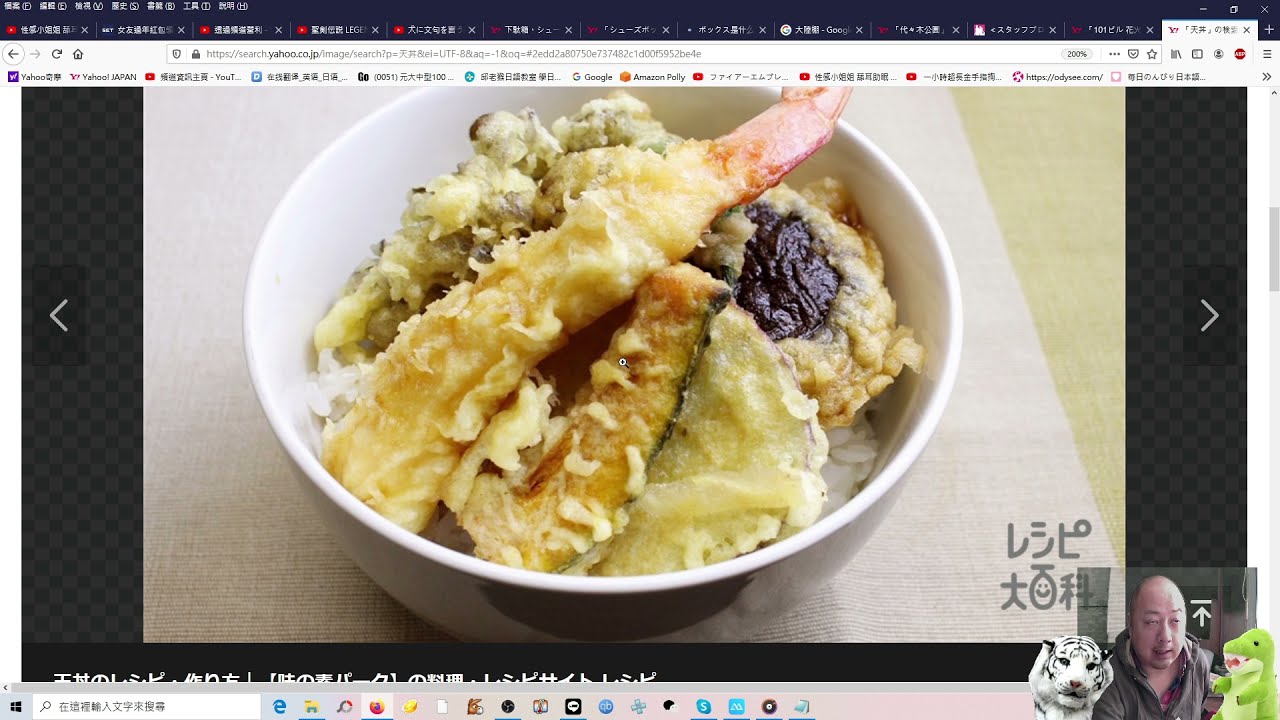Close the 下駄箱・シュー tab
The image size is (1280, 720).
click(x=569, y=30)
